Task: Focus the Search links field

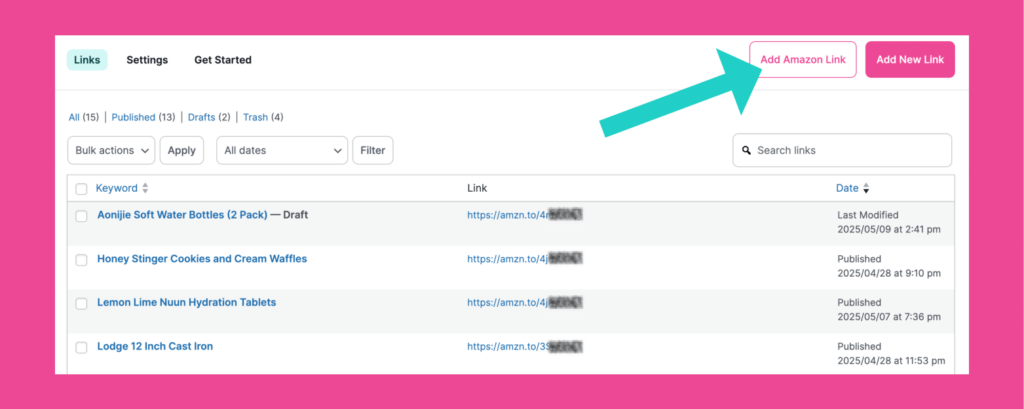Action: tap(842, 150)
